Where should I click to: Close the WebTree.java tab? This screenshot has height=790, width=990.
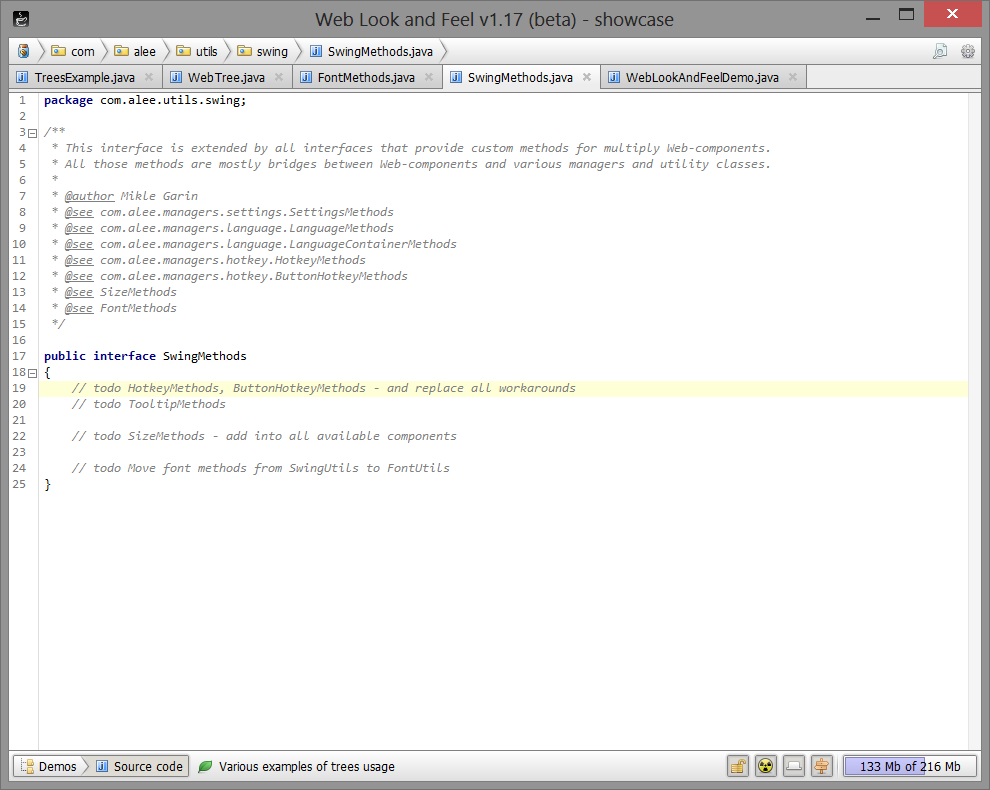pyautogui.click(x=278, y=77)
